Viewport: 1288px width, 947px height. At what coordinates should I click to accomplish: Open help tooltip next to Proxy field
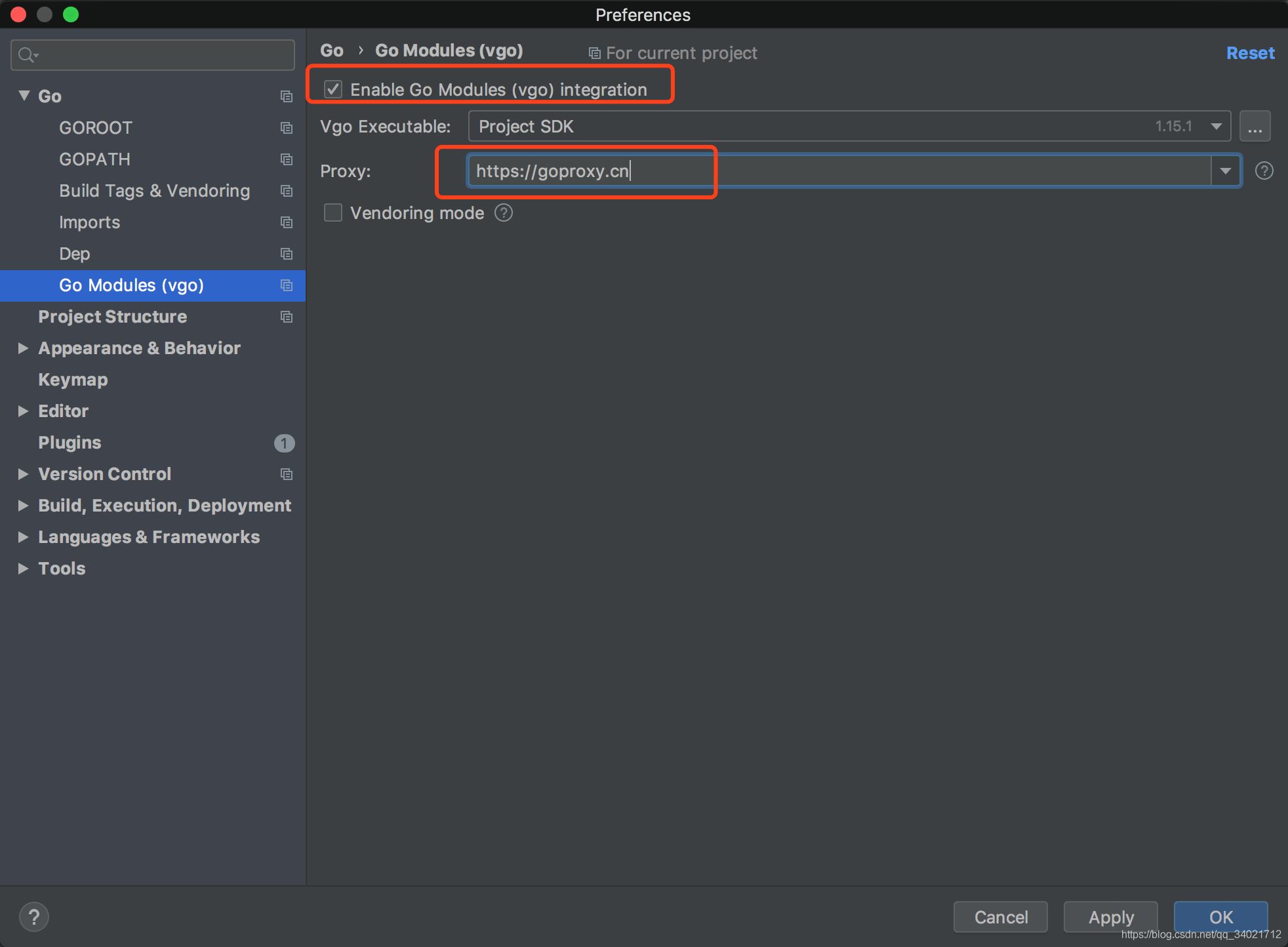coord(1264,171)
